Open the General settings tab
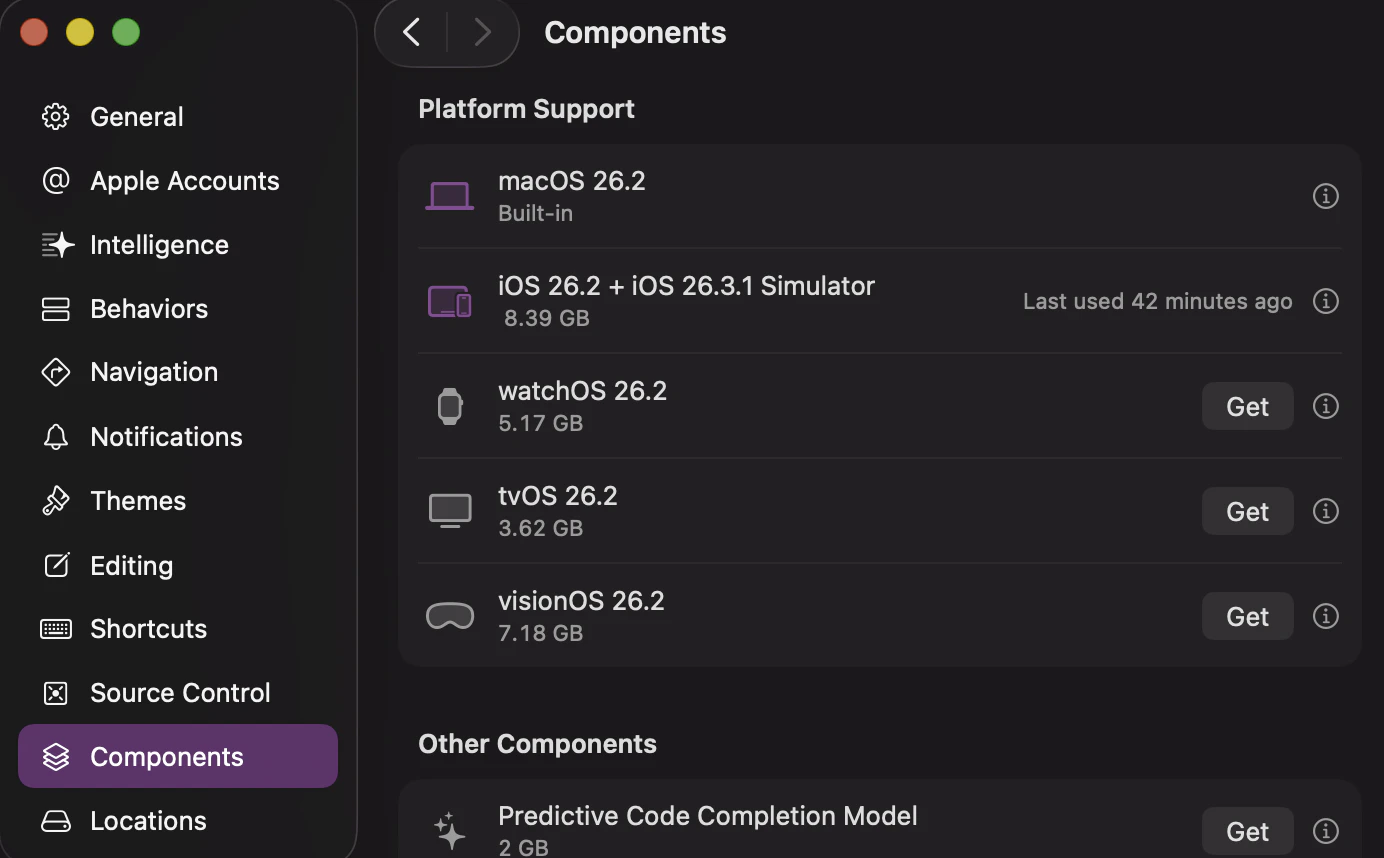1384x858 pixels. pyautogui.click(x=178, y=117)
